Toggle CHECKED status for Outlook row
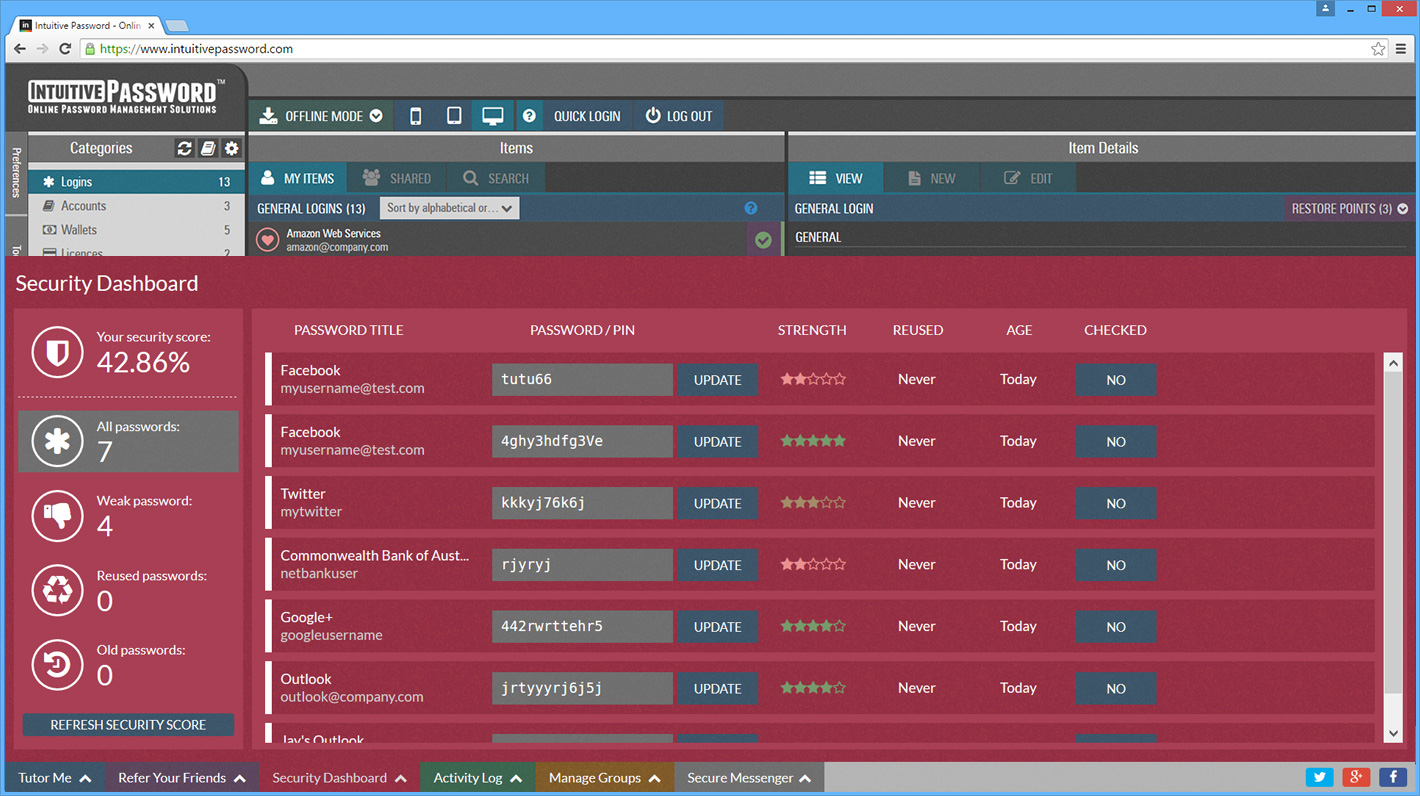 click(1116, 689)
